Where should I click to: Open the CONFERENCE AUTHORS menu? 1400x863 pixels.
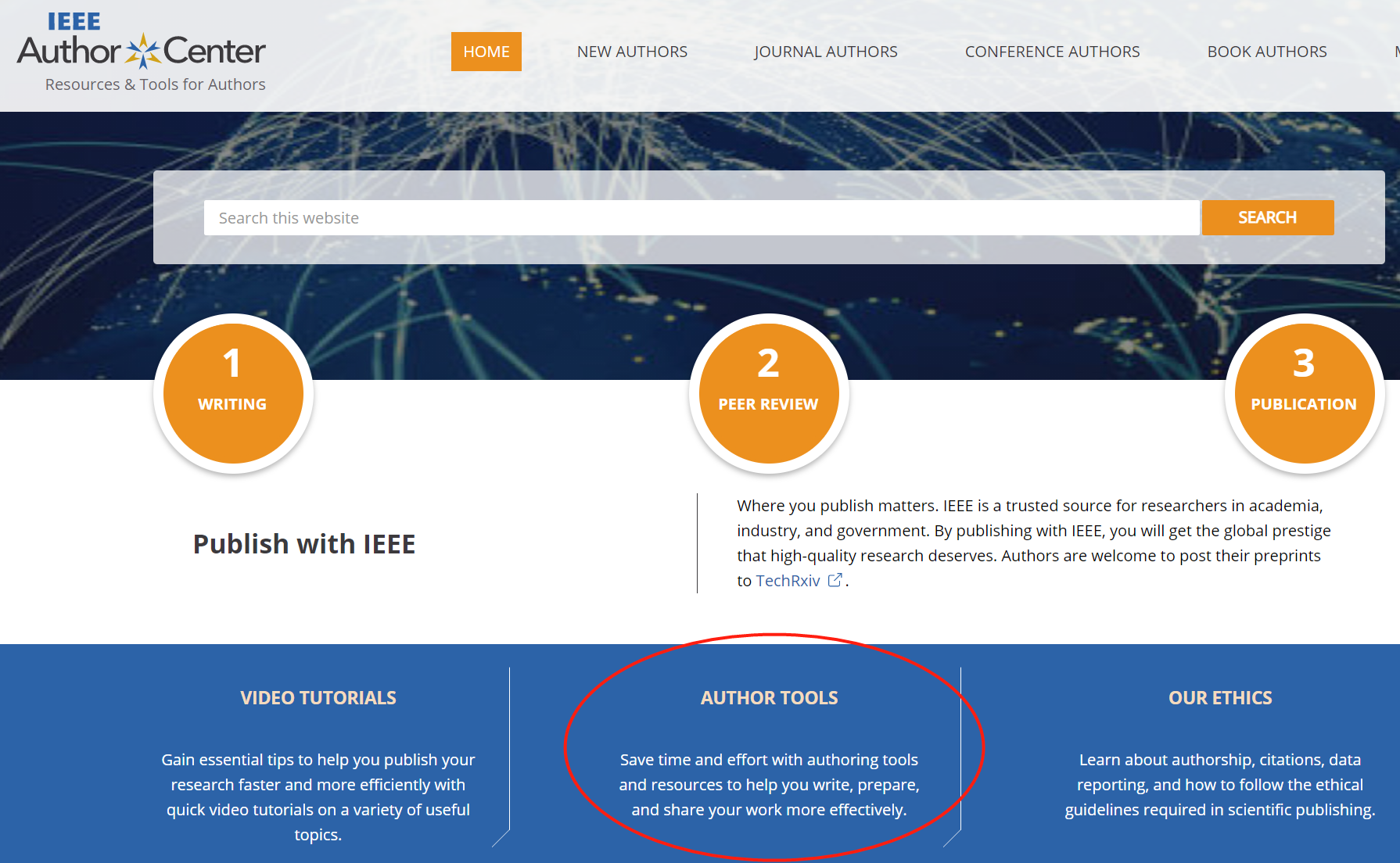(x=1052, y=52)
